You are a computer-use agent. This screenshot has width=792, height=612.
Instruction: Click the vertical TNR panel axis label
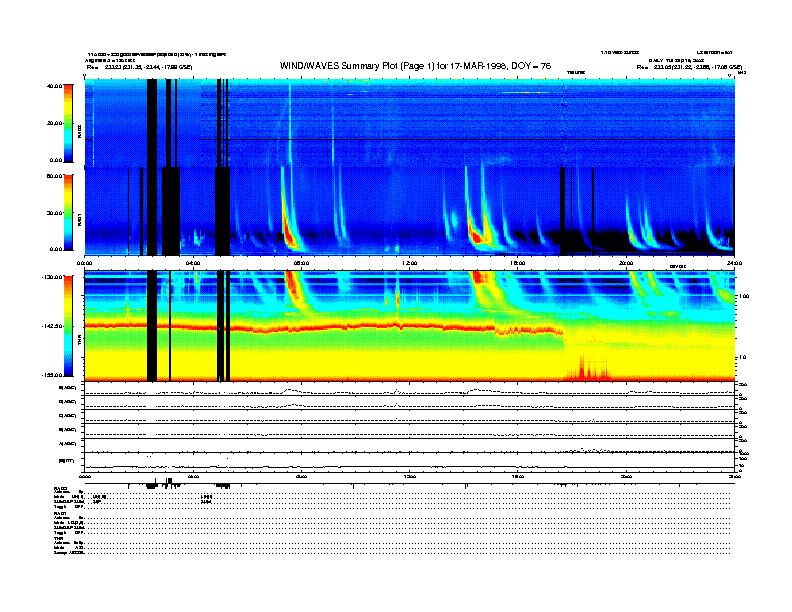[79, 342]
